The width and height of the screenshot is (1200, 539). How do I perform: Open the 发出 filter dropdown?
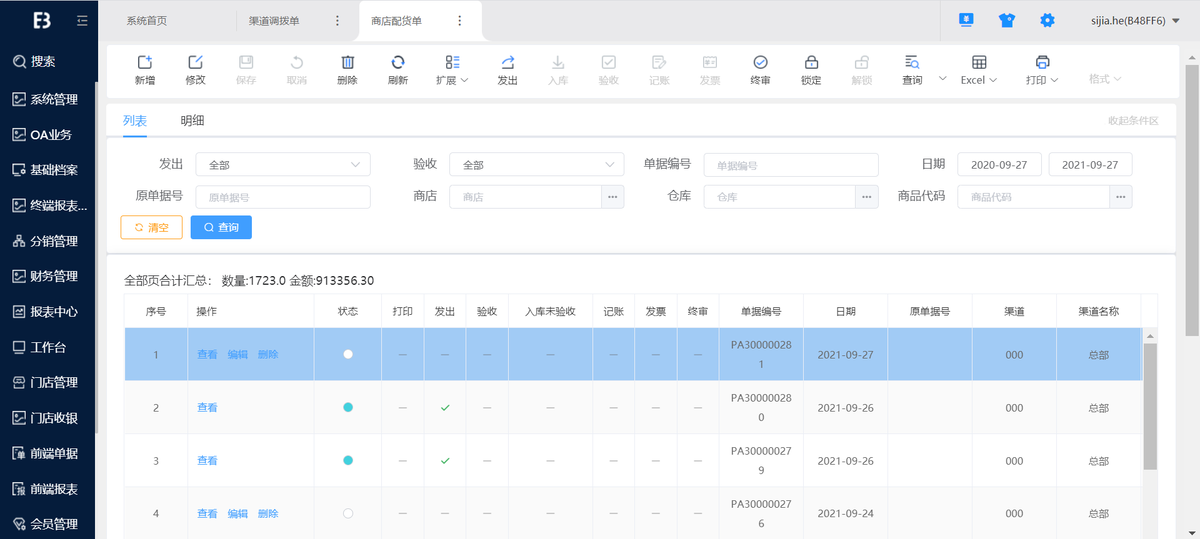click(283, 165)
